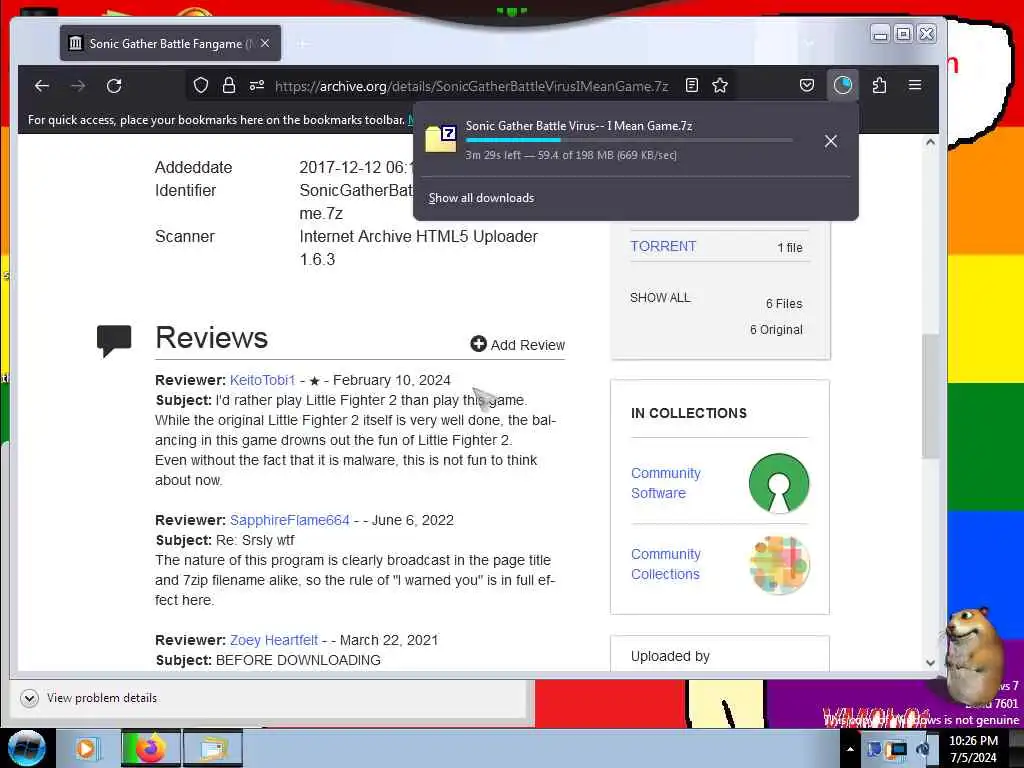
Task: Open the 7z file icon in downloads panel
Action: 441,138
